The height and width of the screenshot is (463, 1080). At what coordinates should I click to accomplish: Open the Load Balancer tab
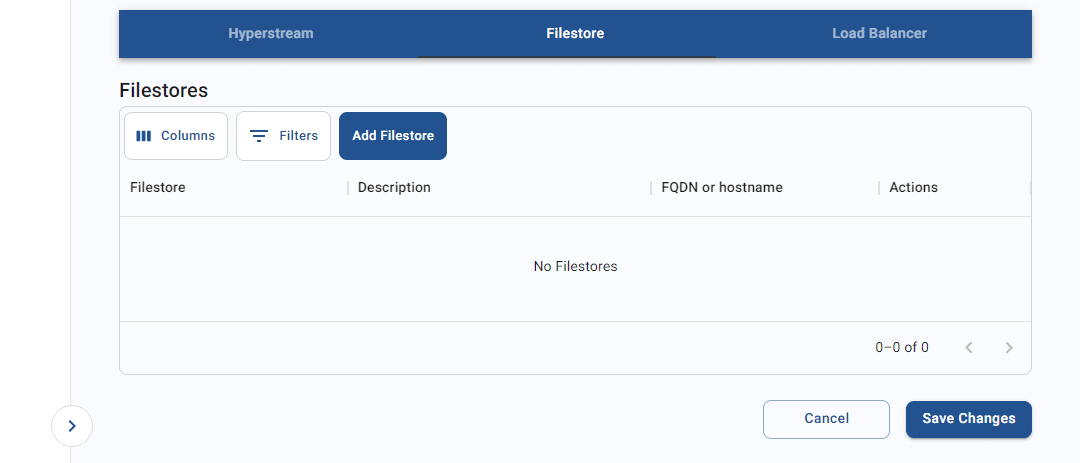(880, 33)
